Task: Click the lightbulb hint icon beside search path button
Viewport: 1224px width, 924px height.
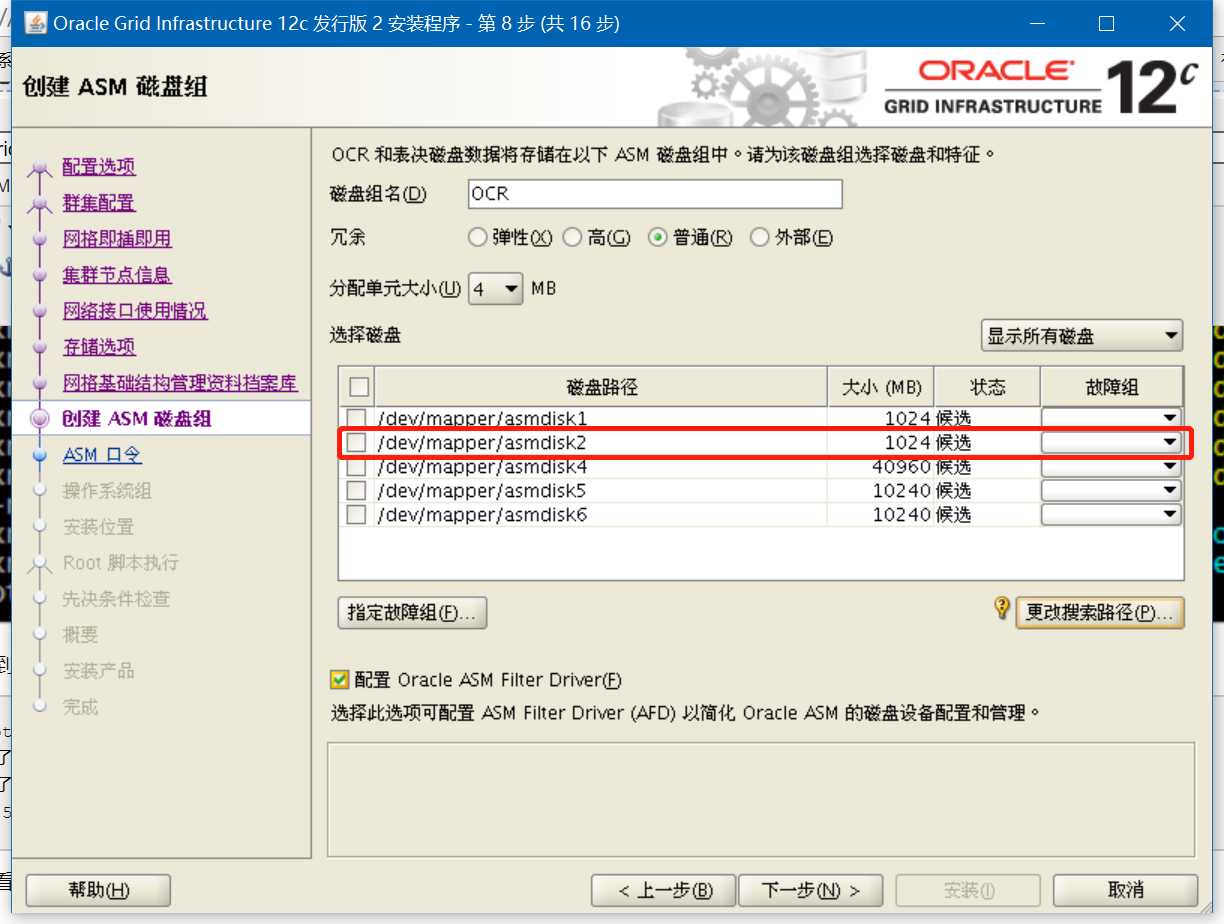Action: [x=1002, y=608]
